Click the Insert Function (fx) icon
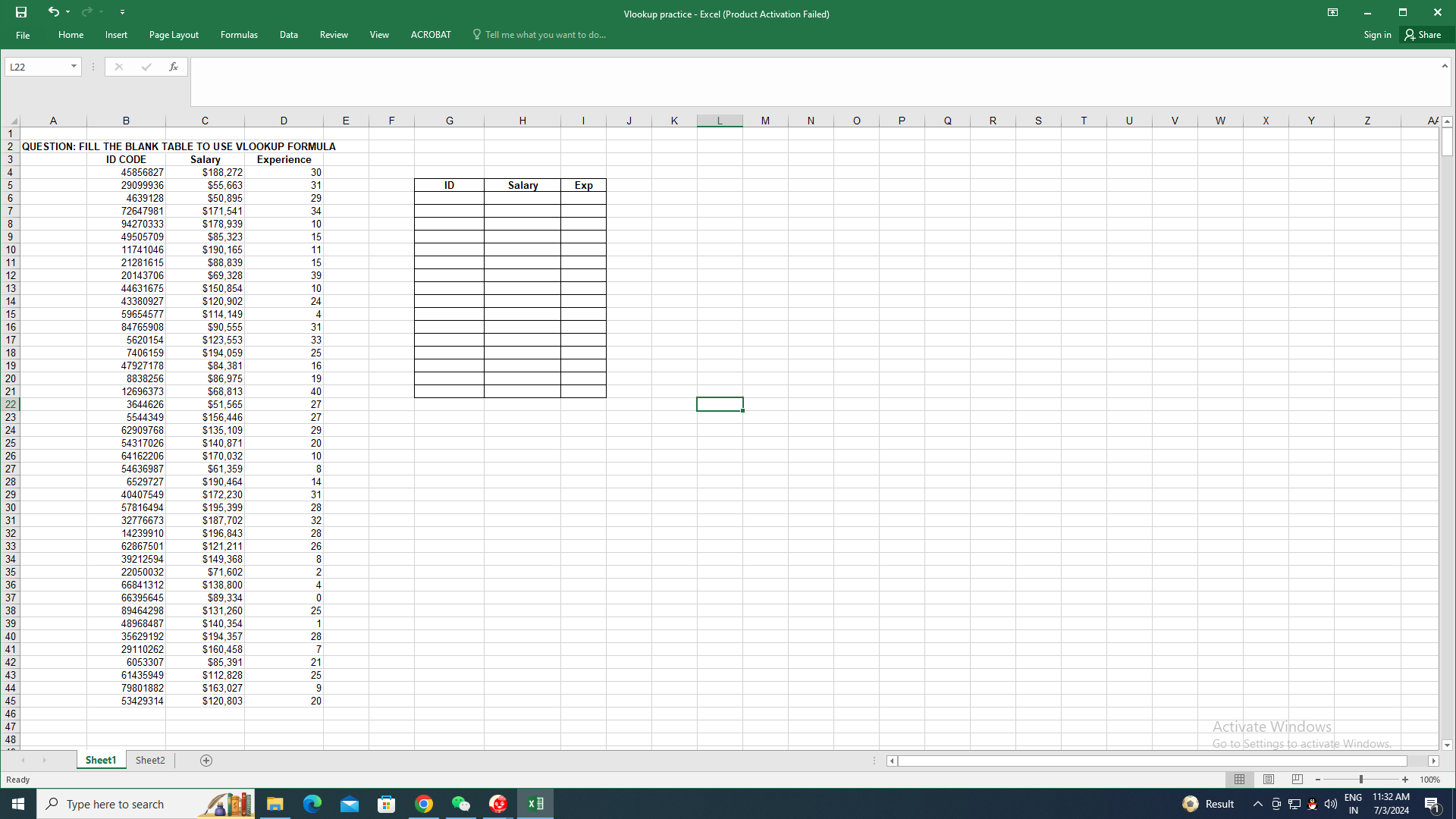1456x819 pixels. tap(174, 67)
